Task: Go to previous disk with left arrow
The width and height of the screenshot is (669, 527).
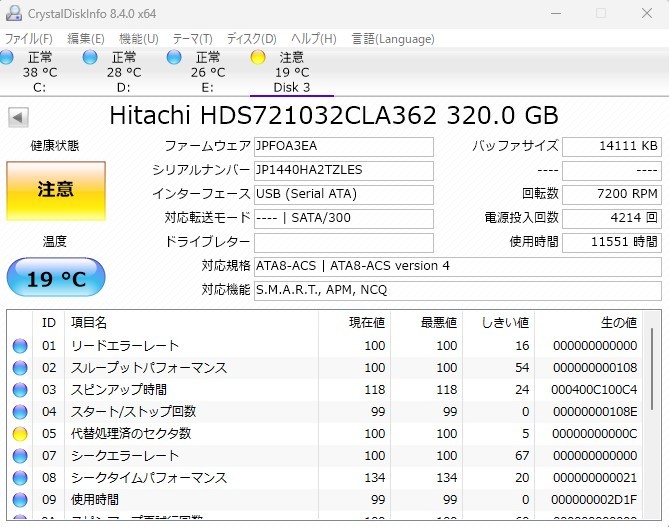Action: (18, 117)
